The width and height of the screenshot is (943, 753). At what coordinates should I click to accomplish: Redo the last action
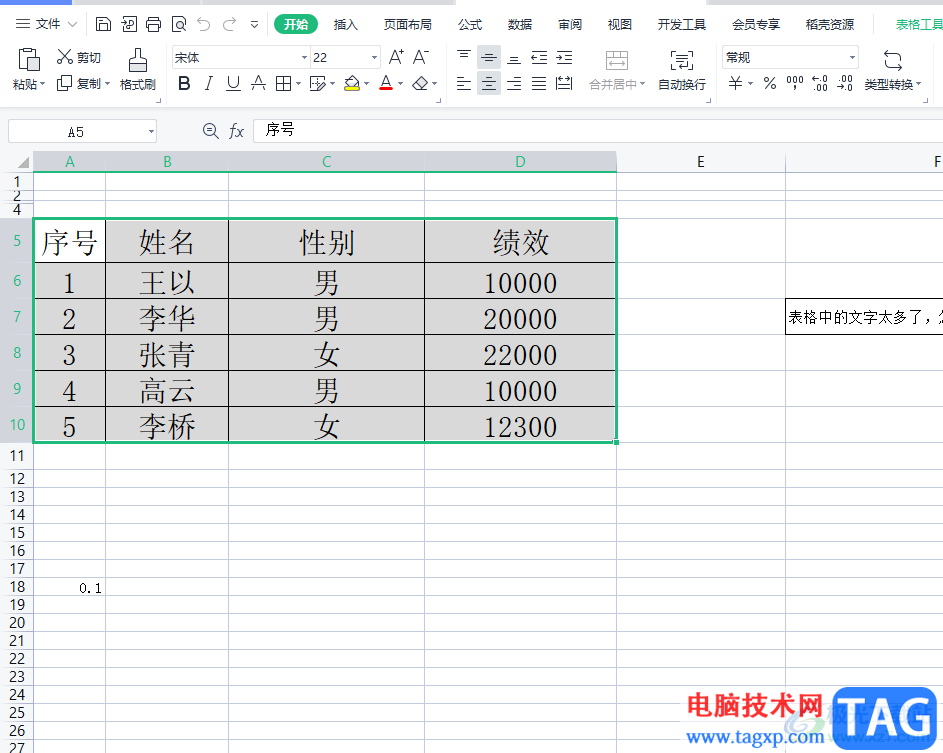(x=229, y=24)
